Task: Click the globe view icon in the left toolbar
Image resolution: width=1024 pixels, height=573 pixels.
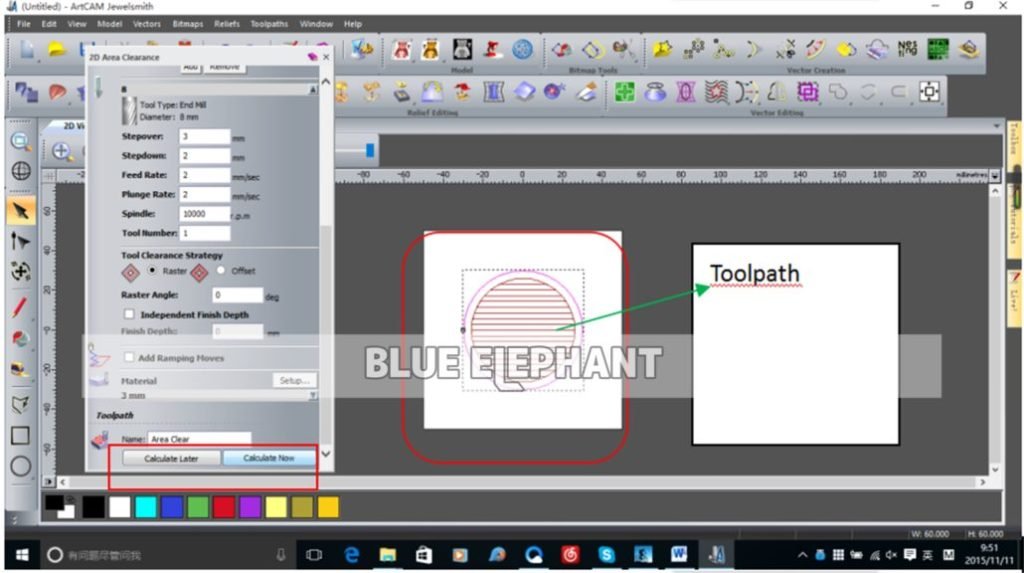Action: (x=20, y=171)
